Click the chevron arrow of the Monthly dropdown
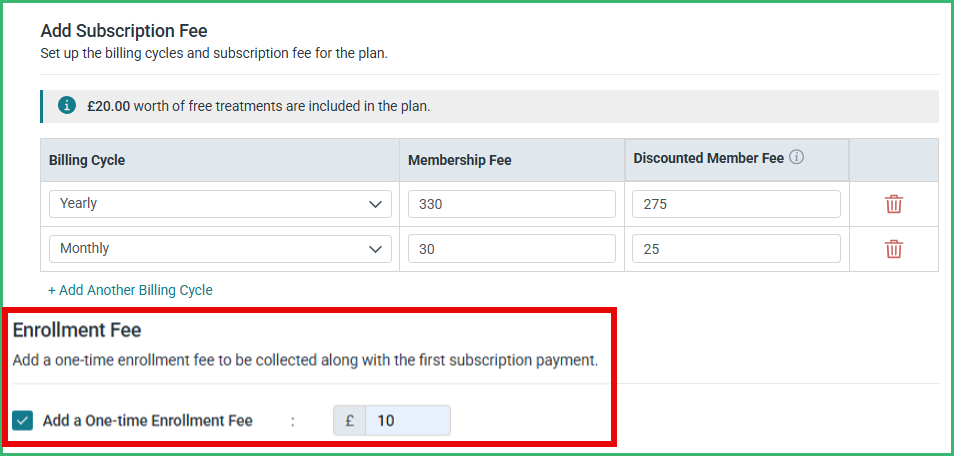 point(375,249)
